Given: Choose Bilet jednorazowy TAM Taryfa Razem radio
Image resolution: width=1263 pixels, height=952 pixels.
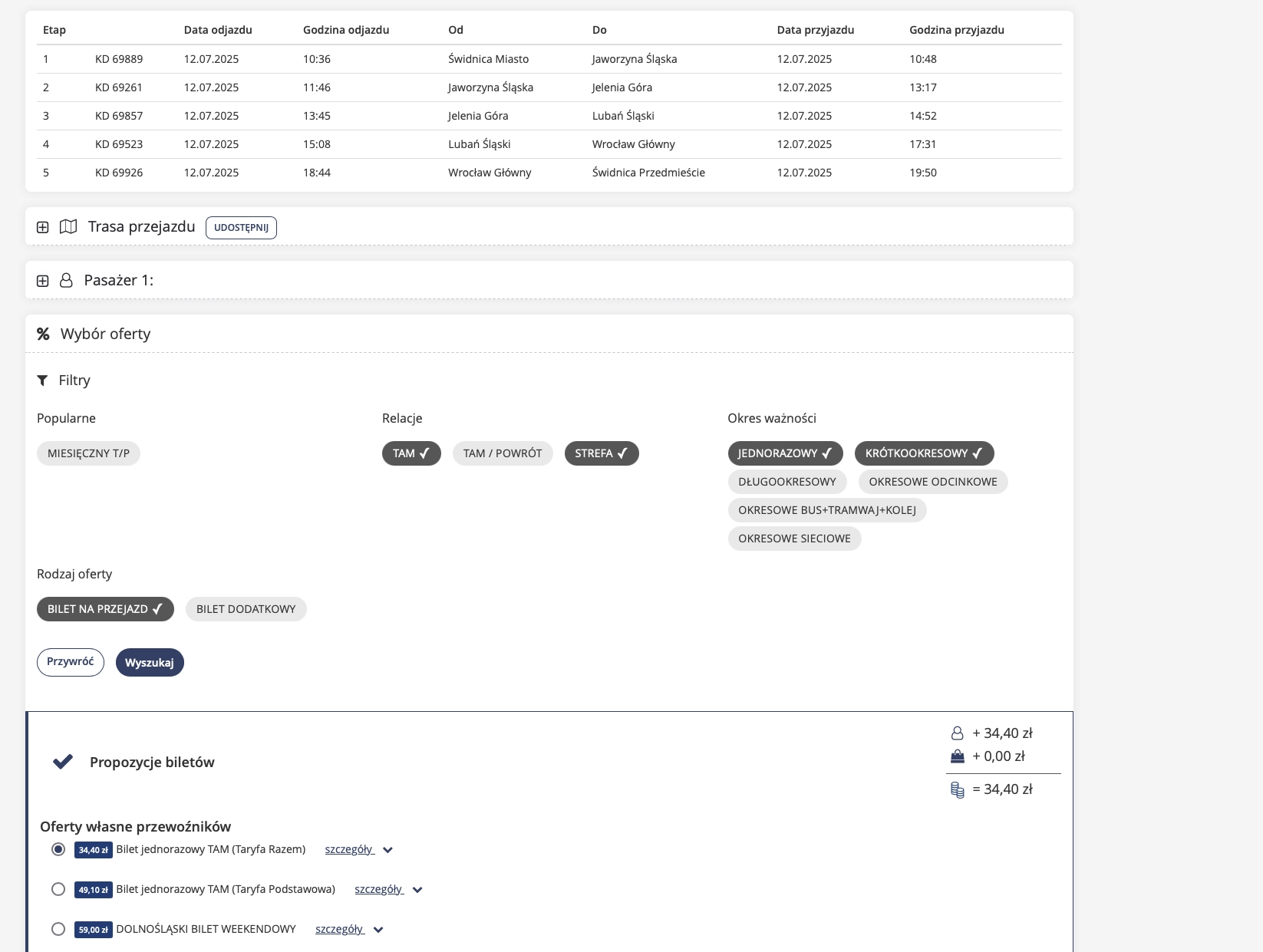Looking at the screenshot, I should pos(58,849).
